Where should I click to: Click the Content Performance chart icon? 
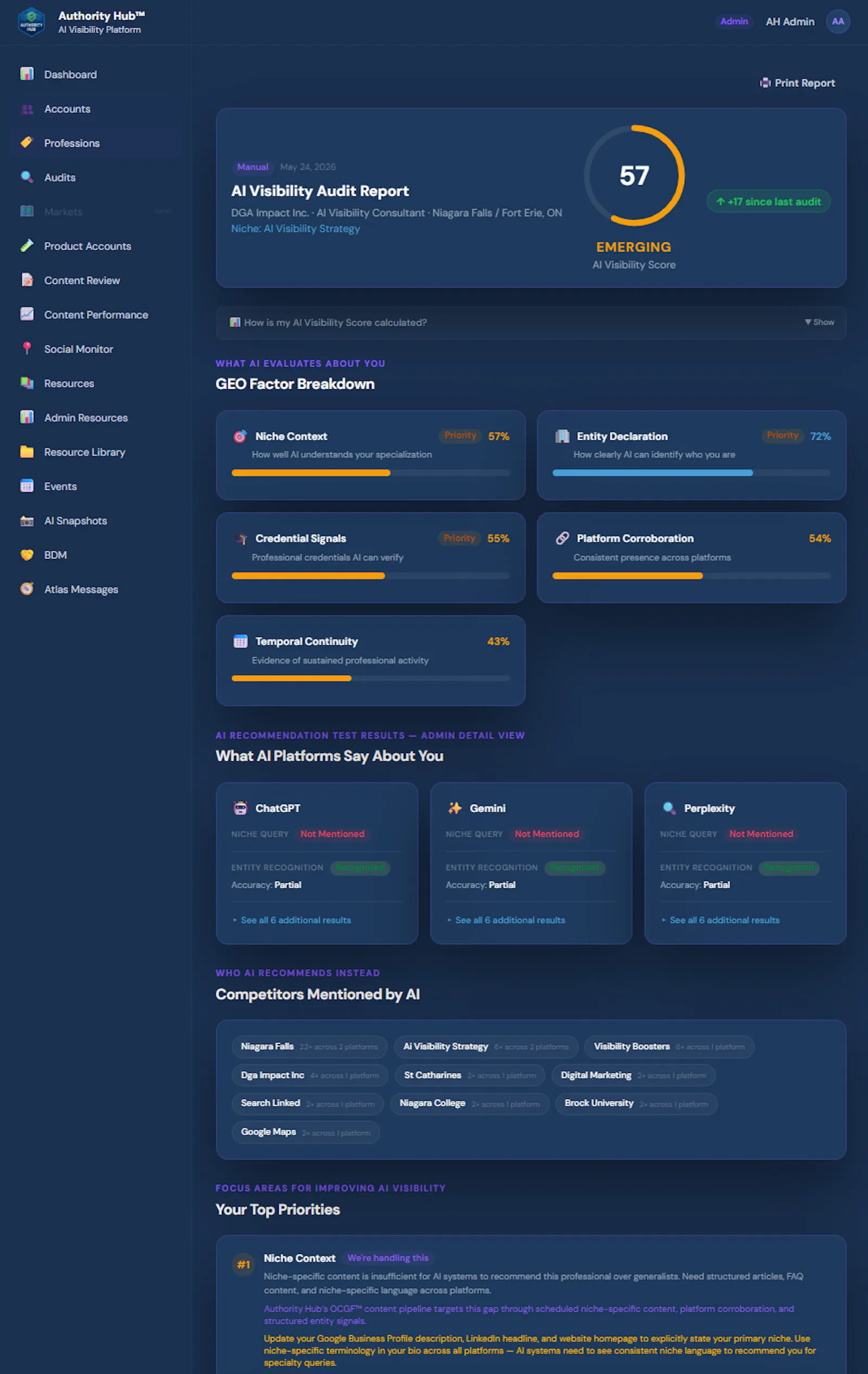click(27, 314)
